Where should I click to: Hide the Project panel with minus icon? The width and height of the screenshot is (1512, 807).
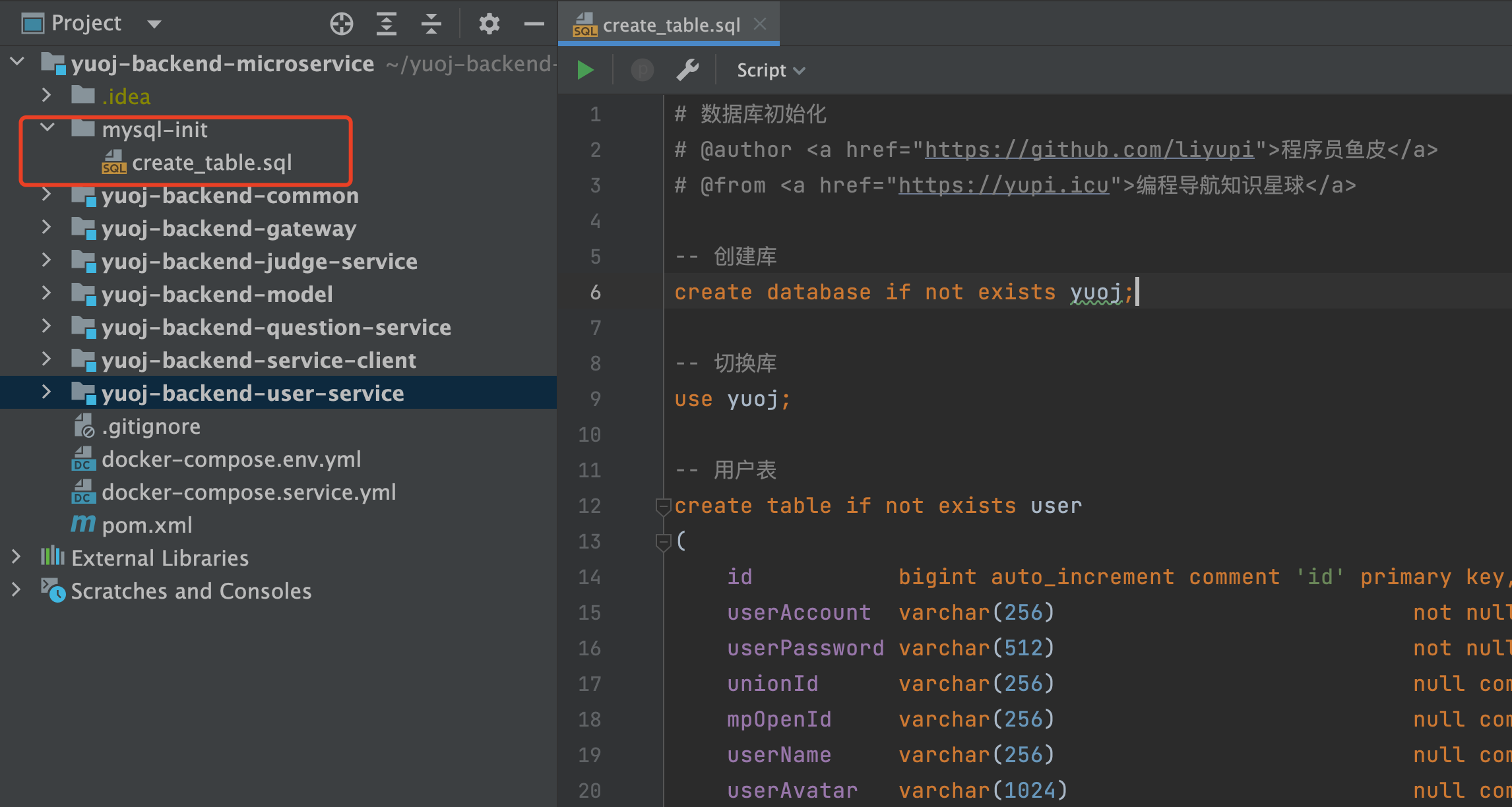point(534,24)
